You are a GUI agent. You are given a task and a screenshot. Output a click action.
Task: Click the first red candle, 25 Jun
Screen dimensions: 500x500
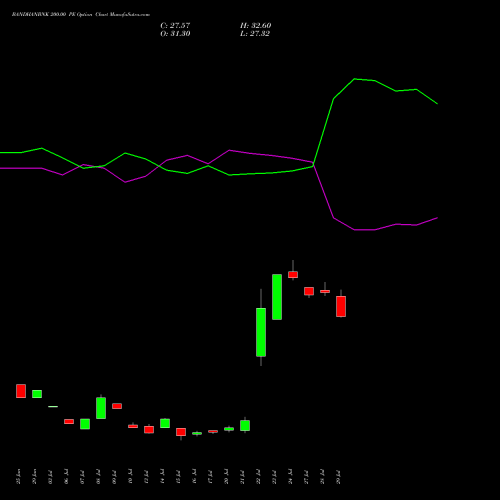pyautogui.click(x=21, y=391)
